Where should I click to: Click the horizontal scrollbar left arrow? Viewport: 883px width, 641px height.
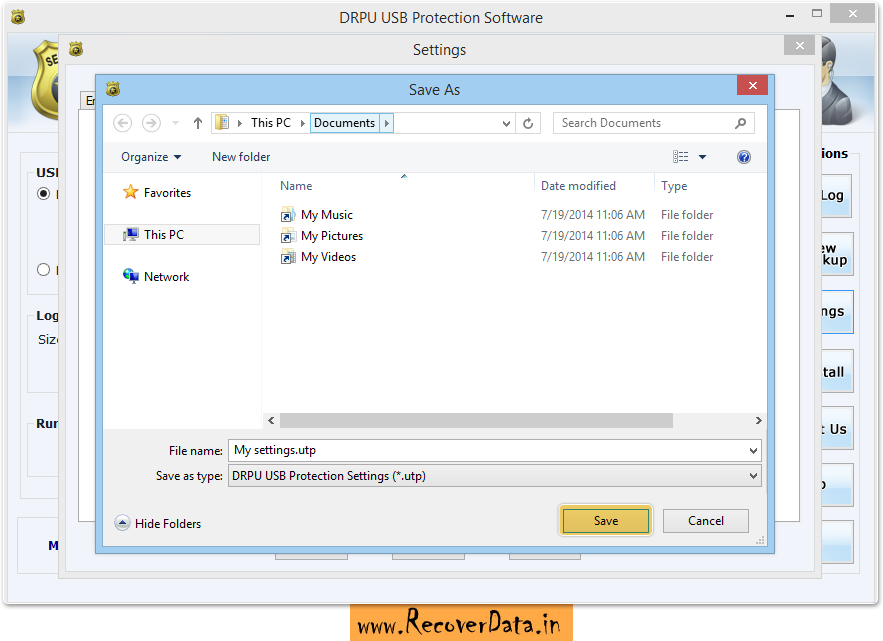click(271, 420)
